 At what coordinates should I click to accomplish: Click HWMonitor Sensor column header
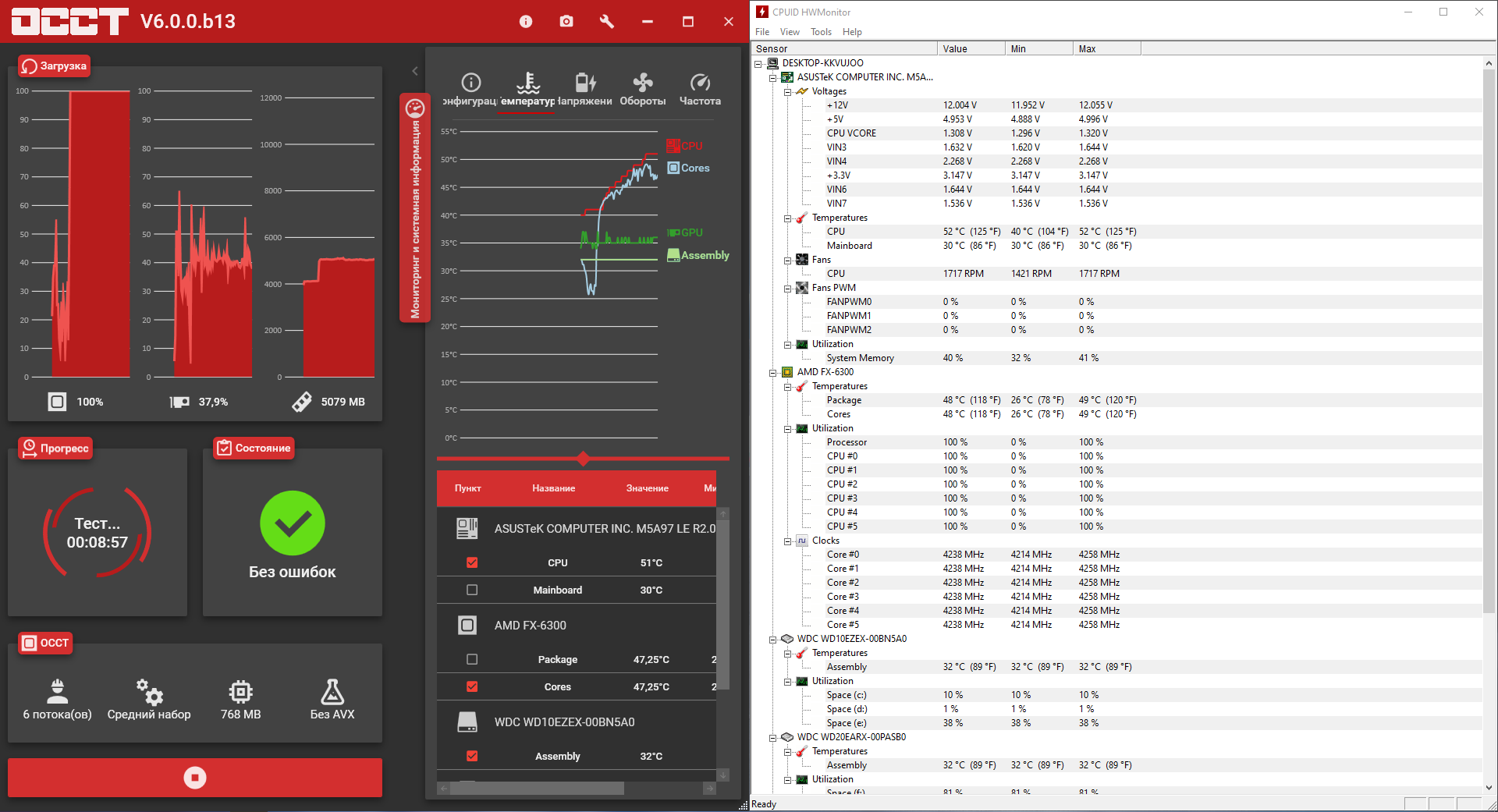click(x=844, y=48)
